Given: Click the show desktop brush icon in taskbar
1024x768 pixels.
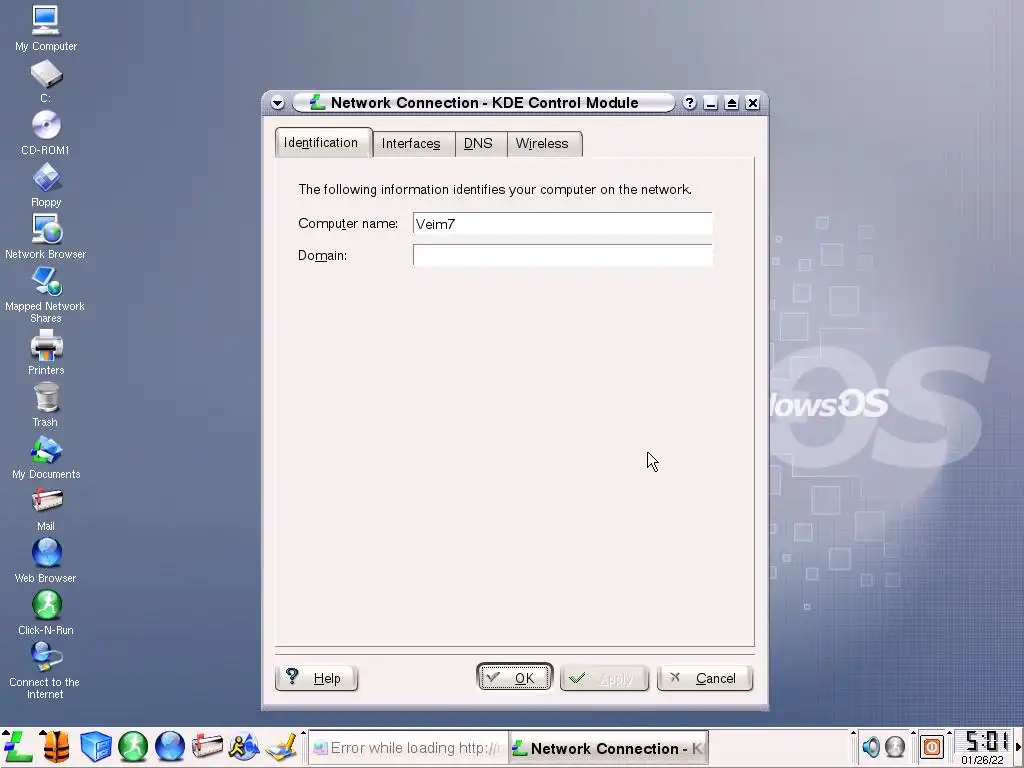Looking at the screenshot, I should click(x=281, y=747).
